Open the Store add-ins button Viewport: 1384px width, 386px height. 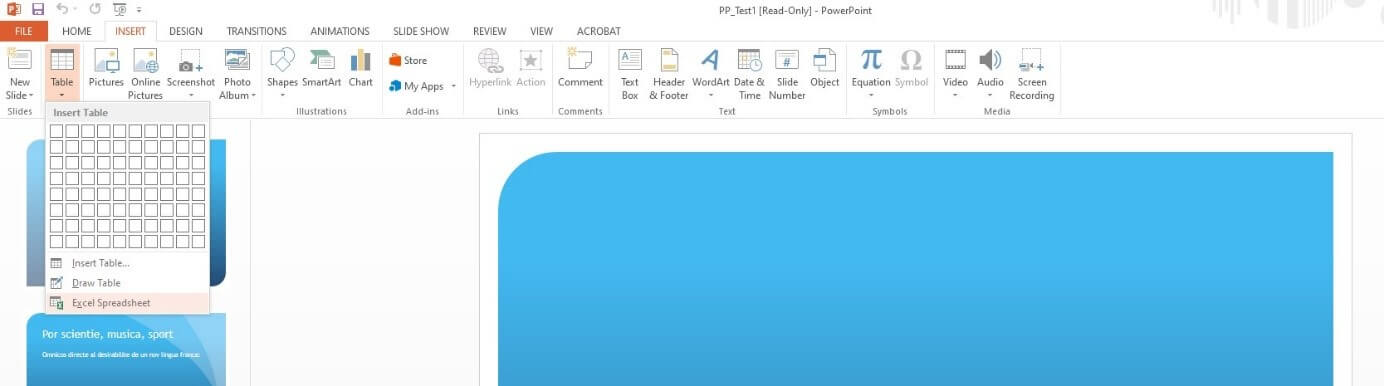click(408, 60)
